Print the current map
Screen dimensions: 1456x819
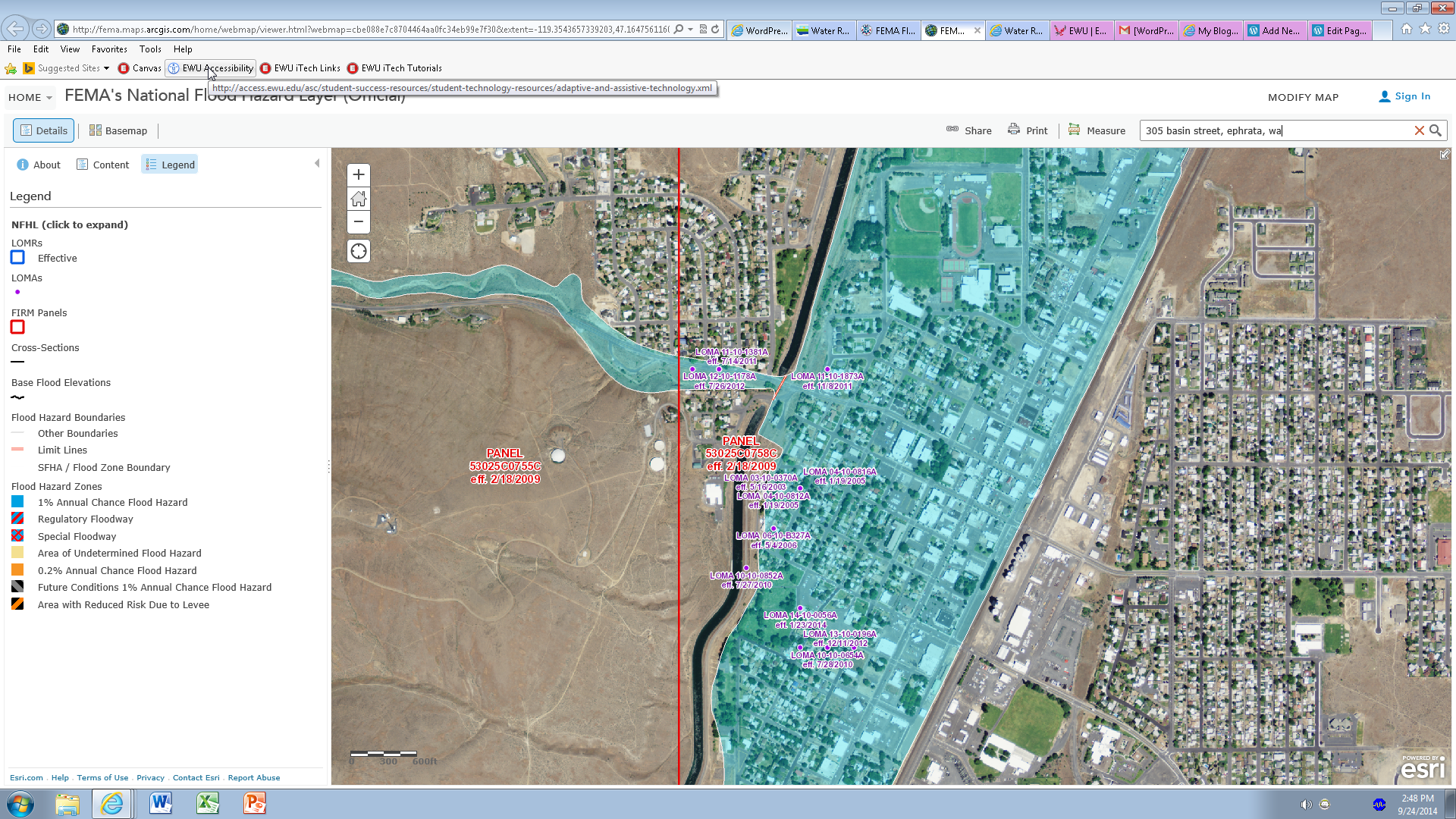(x=1028, y=130)
